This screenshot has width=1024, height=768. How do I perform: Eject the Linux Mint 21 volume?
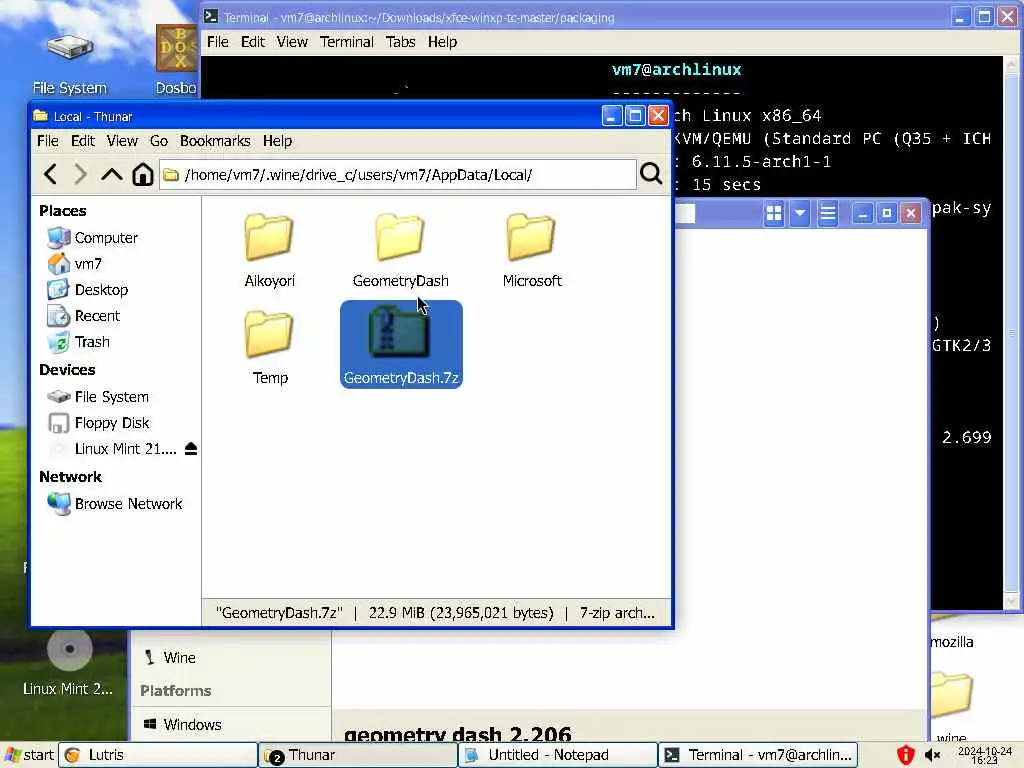click(191, 449)
